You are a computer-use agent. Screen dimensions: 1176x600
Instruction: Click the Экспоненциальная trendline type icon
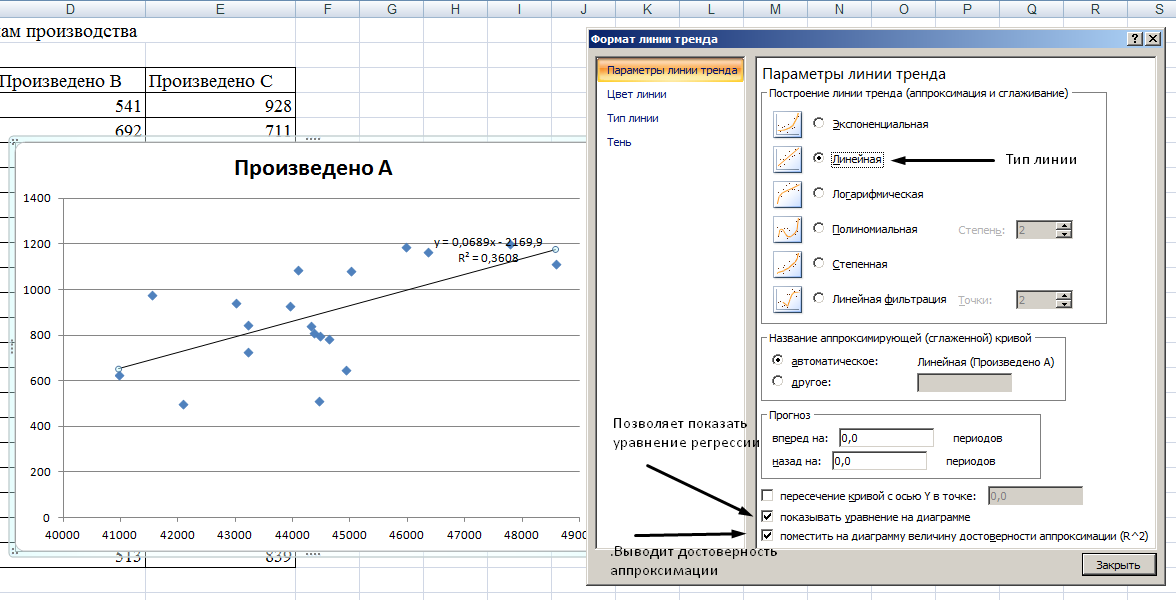pos(788,124)
